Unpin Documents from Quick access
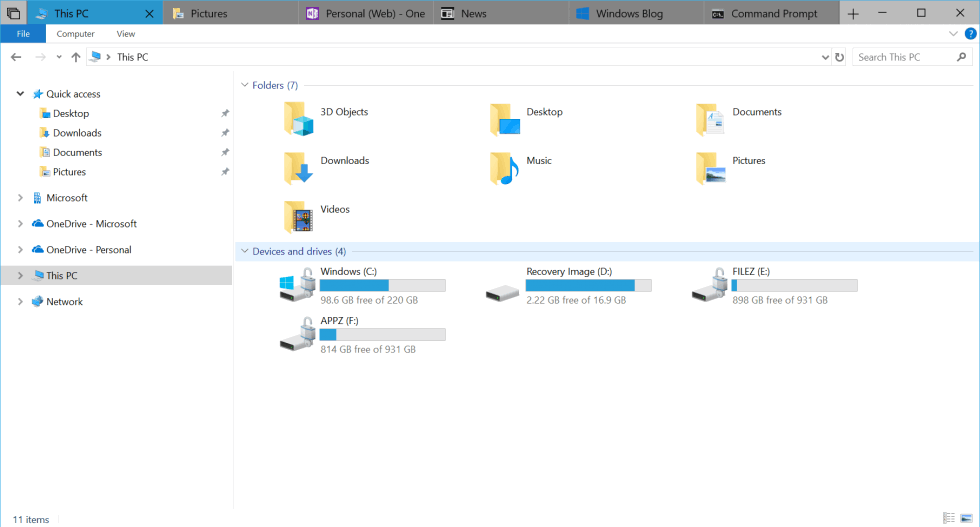The width and height of the screenshot is (980, 527). [225, 152]
